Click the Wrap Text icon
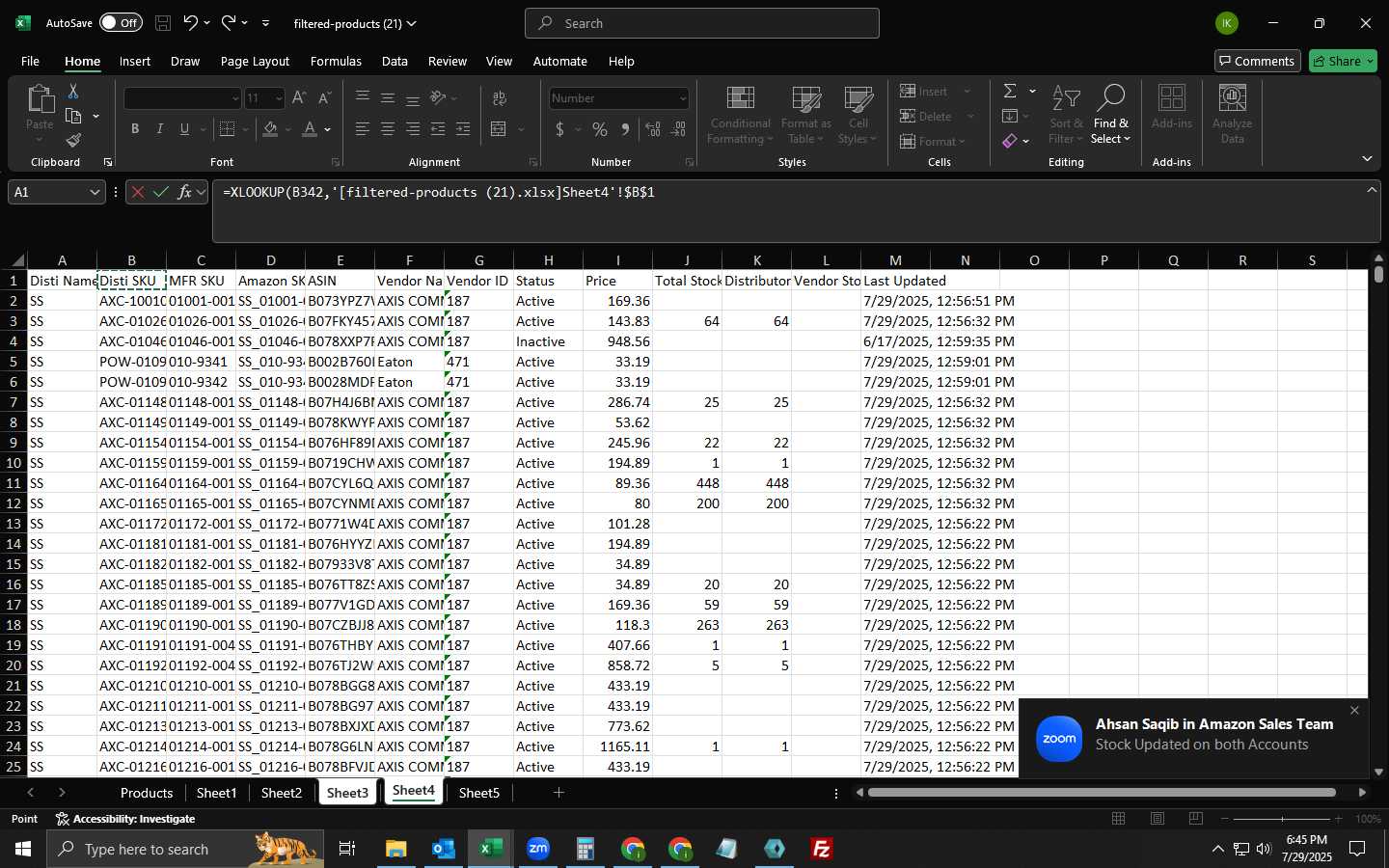Screen dimensions: 1389x868 coord(500,97)
